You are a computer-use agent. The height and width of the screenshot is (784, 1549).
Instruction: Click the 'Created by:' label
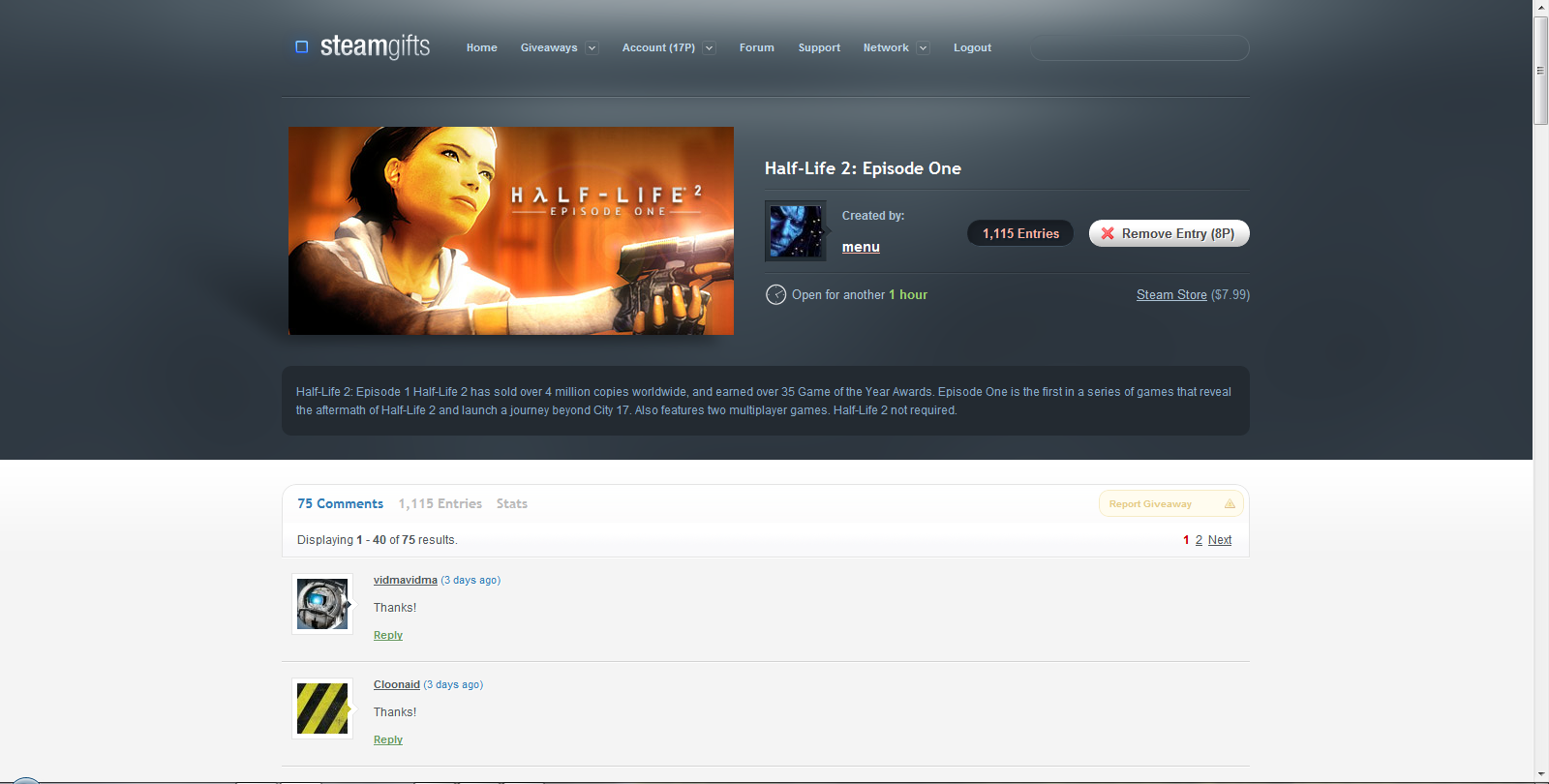(873, 216)
